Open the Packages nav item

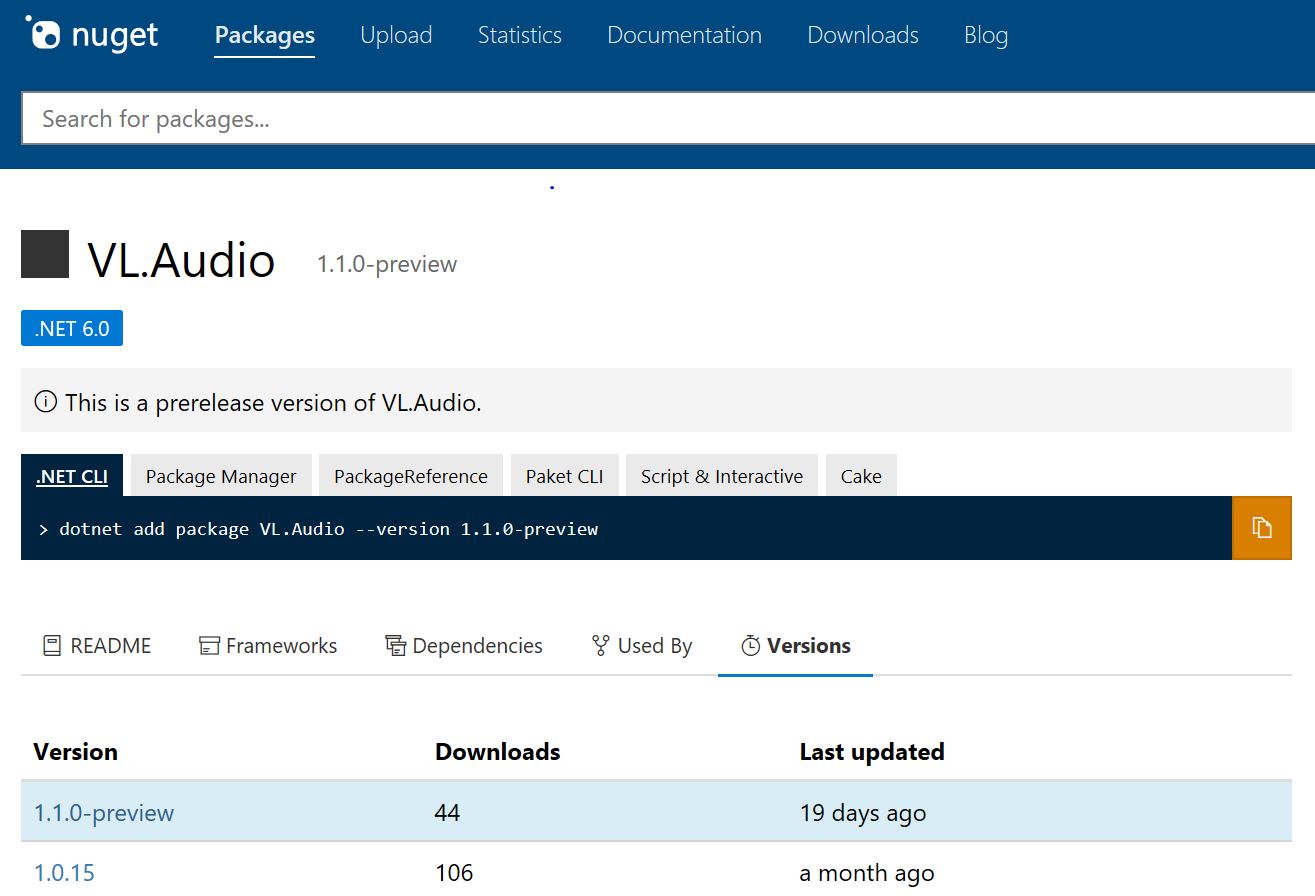tap(265, 35)
